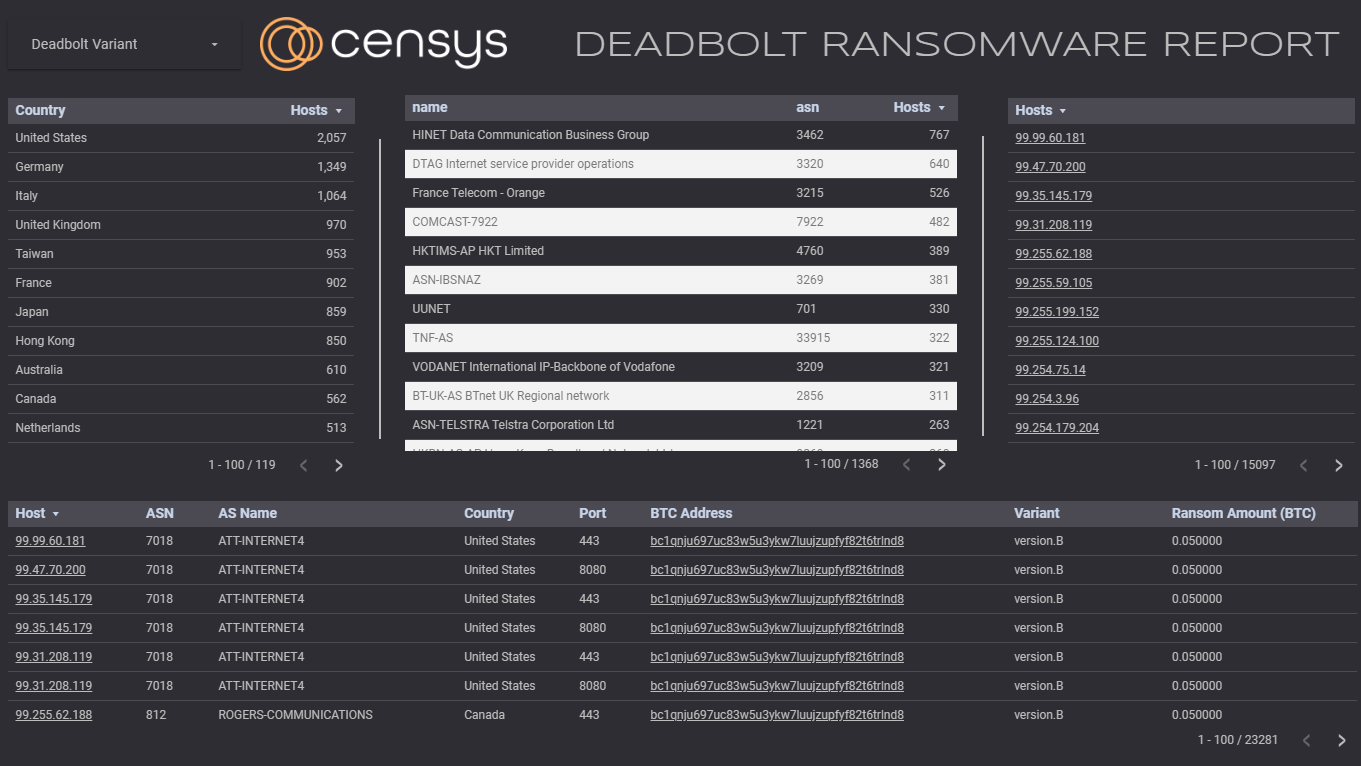1361x766 pixels.
Task: Go to next page of Country table
Action: click(338, 465)
